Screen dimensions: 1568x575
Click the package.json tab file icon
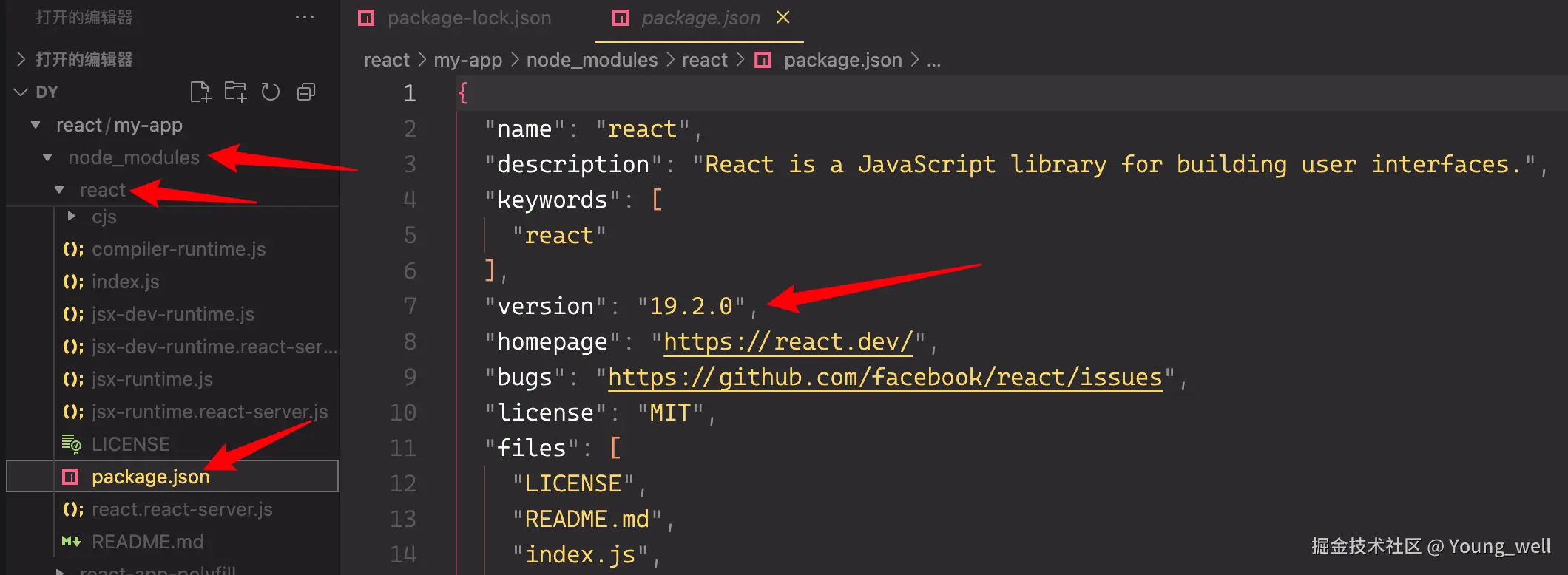click(x=621, y=18)
